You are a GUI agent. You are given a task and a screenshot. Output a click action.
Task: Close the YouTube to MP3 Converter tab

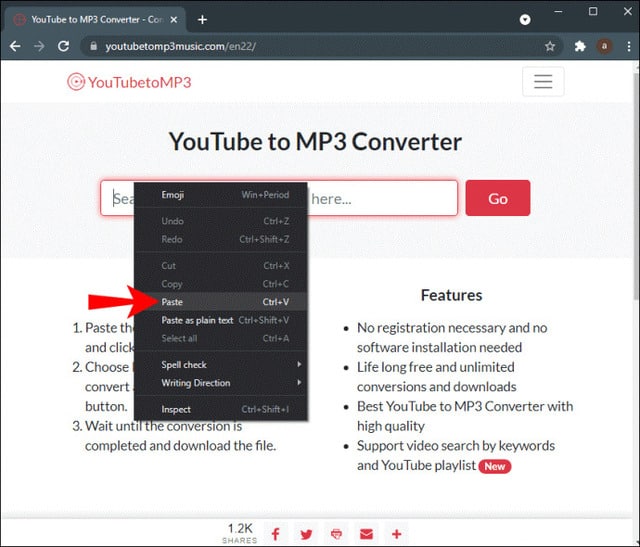pos(174,20)
